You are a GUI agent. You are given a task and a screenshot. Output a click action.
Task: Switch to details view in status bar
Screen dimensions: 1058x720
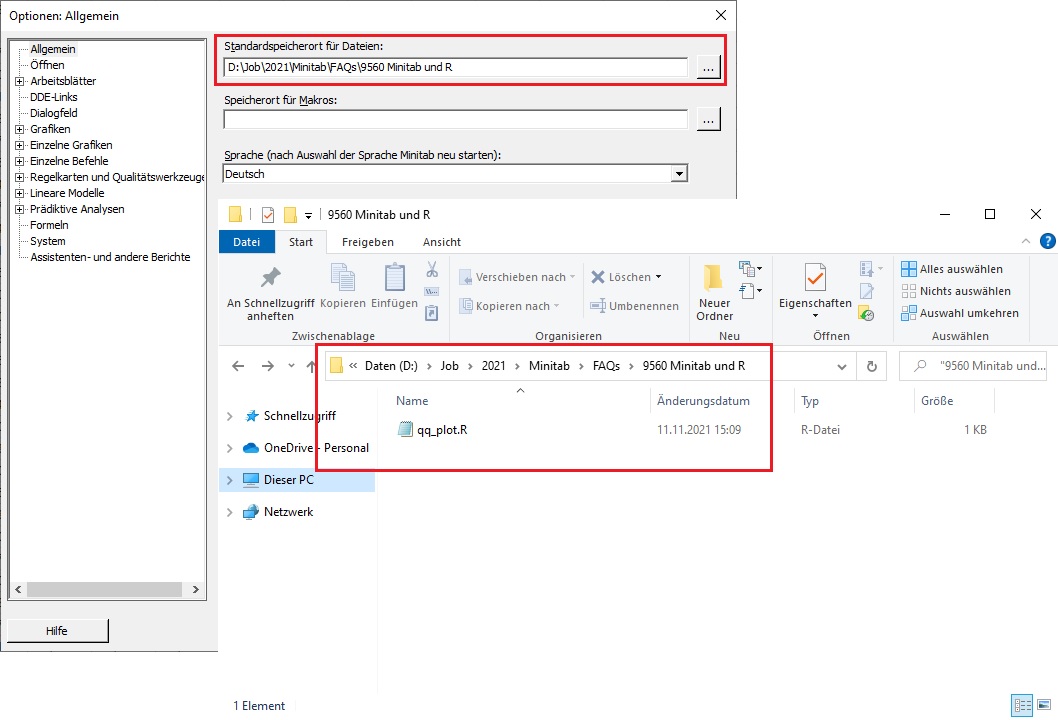coord(1022,706)
